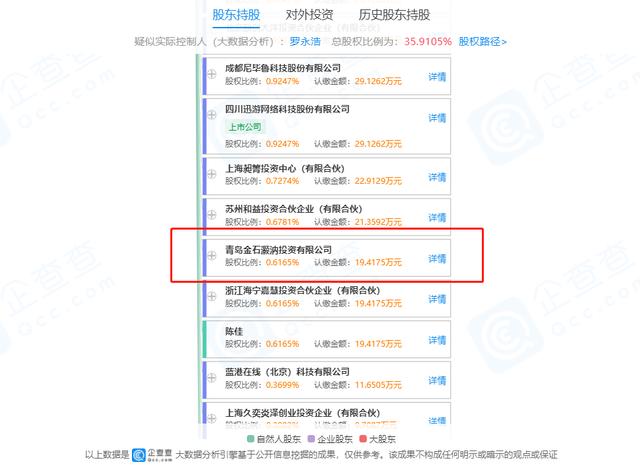
Task: Expand 蓝港在线（北京）科技有限公司 shareholder node
Action: click(211, 377)
